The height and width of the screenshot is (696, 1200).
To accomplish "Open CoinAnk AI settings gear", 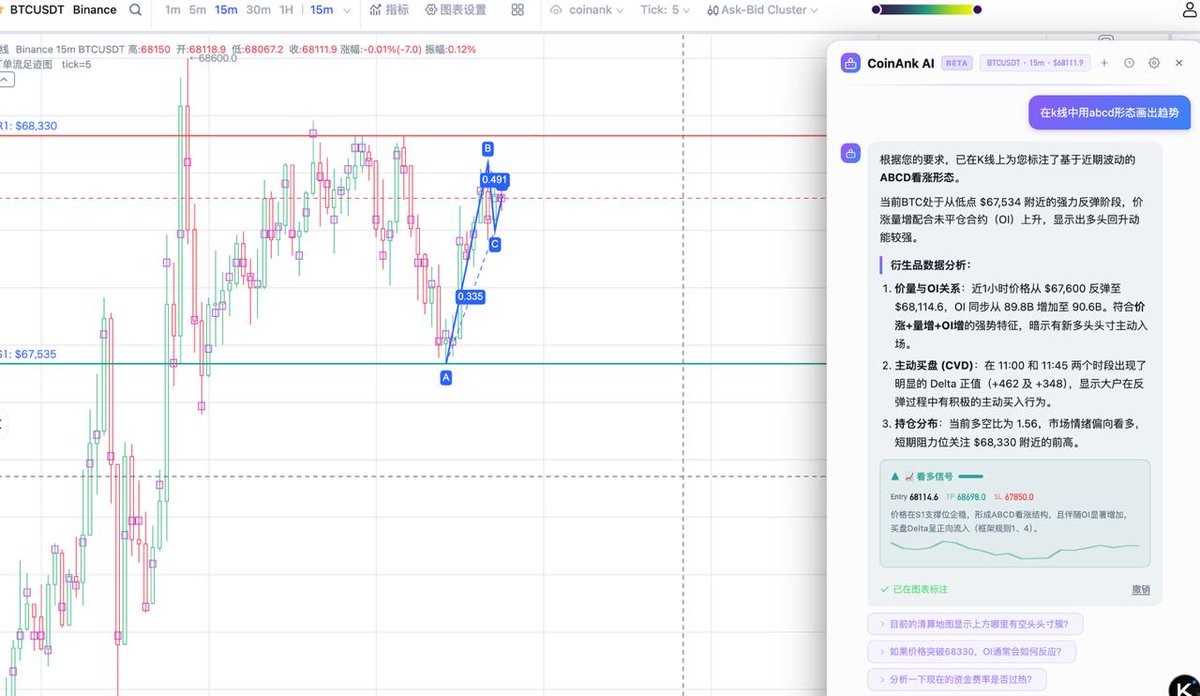I will click(x=1154, y=63).
